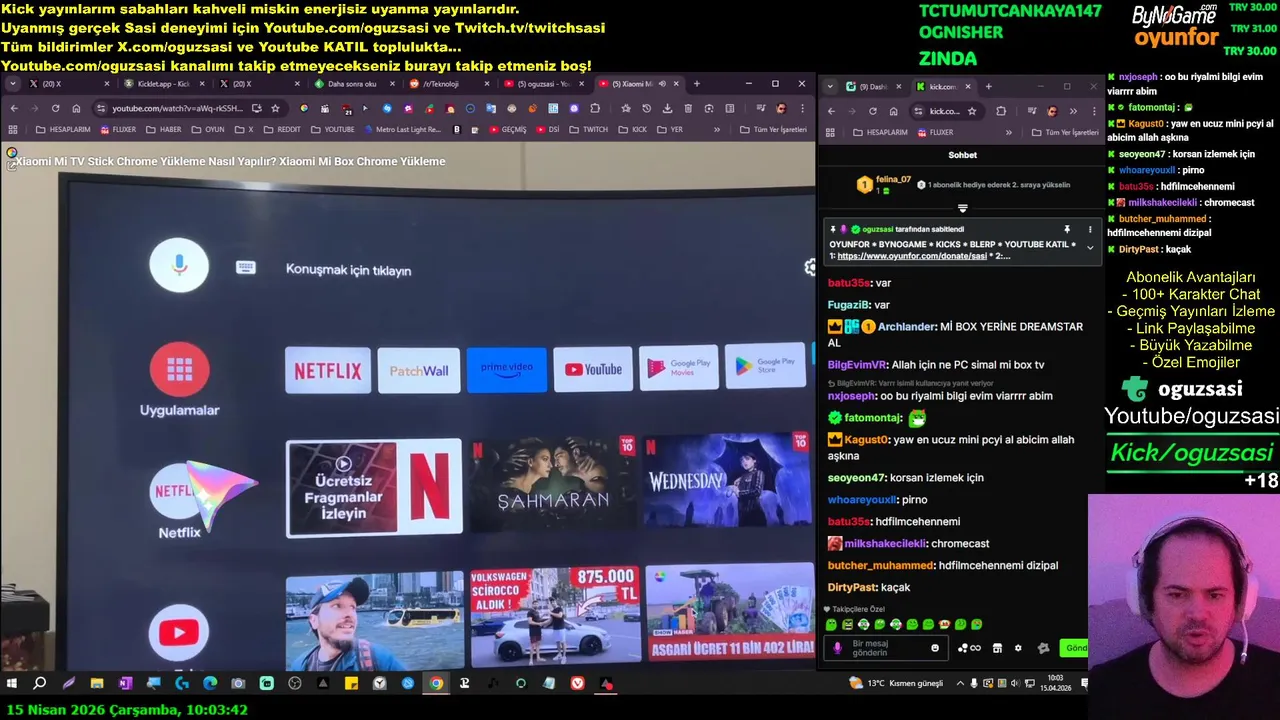This screenshot has height=720, width=1280.
Task: Expand 'Tüm Yer İşaretleri' in left browser
Action: pos(773,129)
